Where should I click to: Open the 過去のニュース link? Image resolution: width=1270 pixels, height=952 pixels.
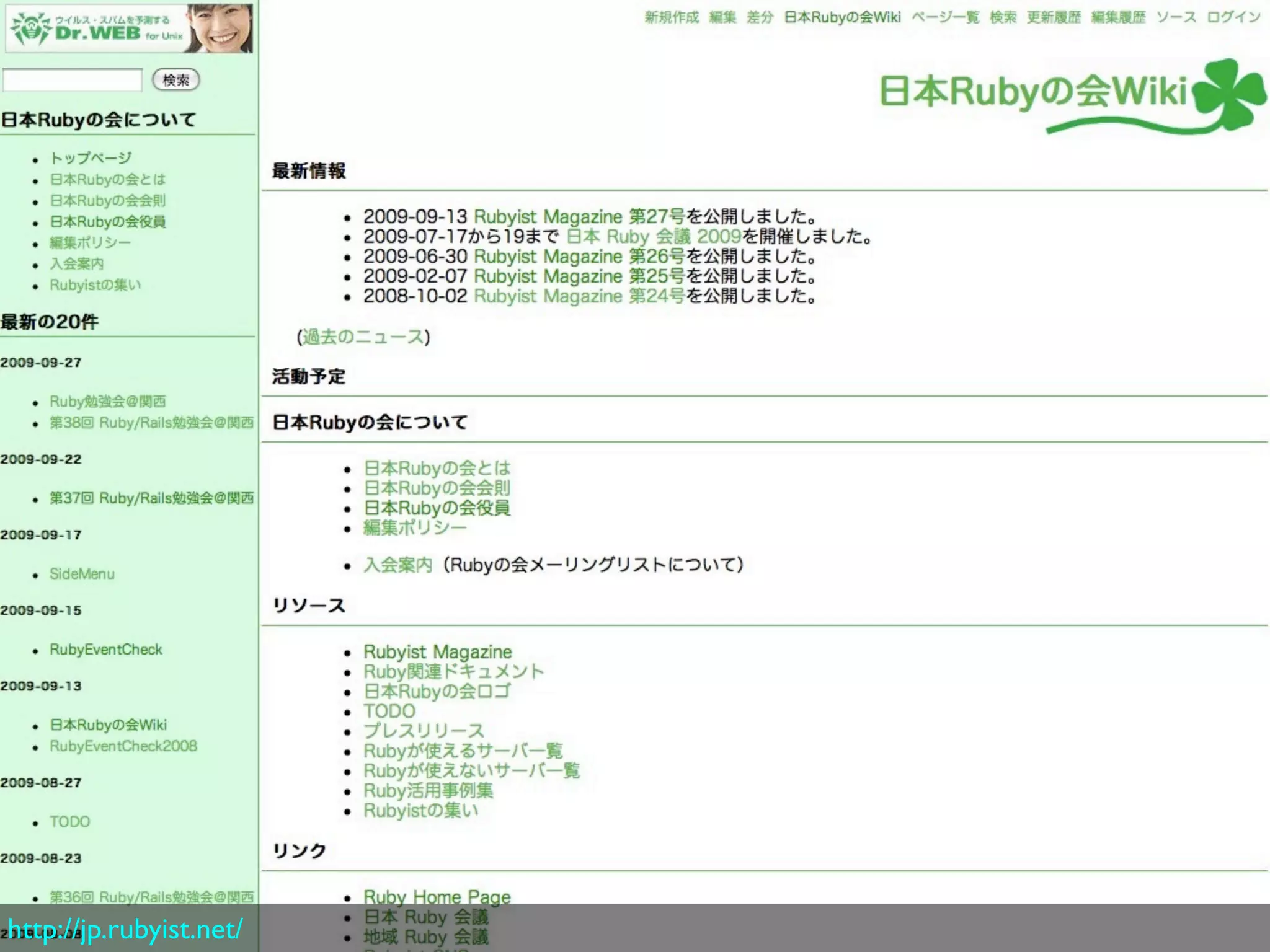(x=363, y=337)
